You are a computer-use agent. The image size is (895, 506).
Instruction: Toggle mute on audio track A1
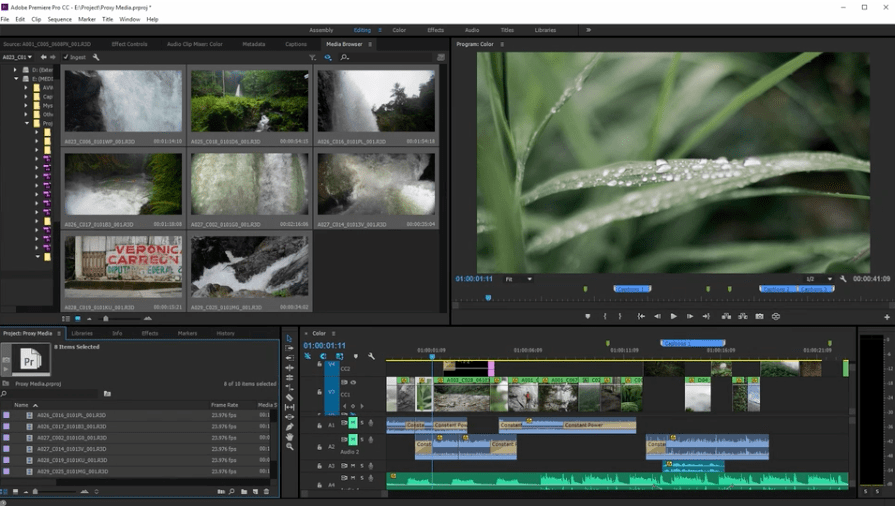353,424
